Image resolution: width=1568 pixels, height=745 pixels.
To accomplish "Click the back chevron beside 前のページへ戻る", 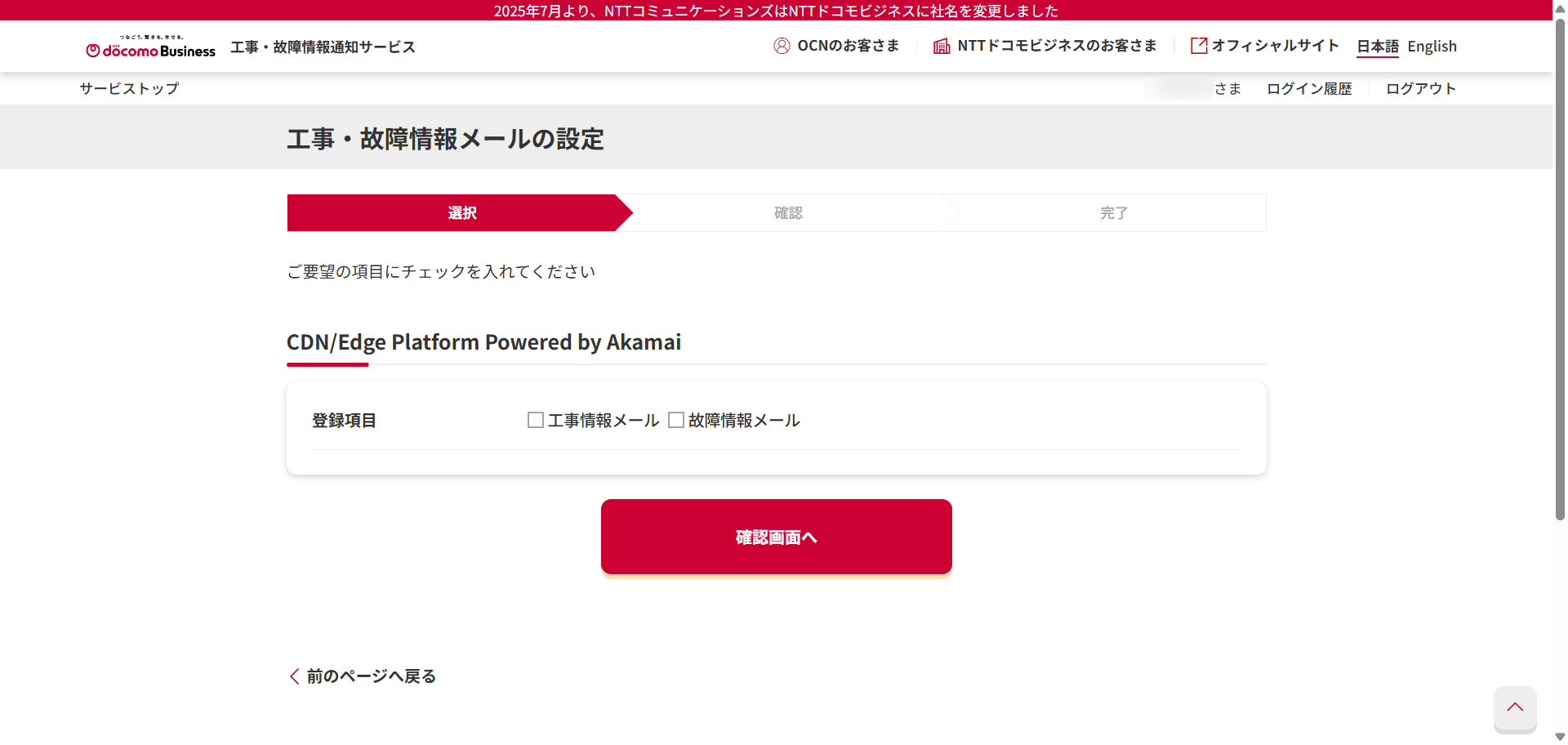I will (294, 676).
